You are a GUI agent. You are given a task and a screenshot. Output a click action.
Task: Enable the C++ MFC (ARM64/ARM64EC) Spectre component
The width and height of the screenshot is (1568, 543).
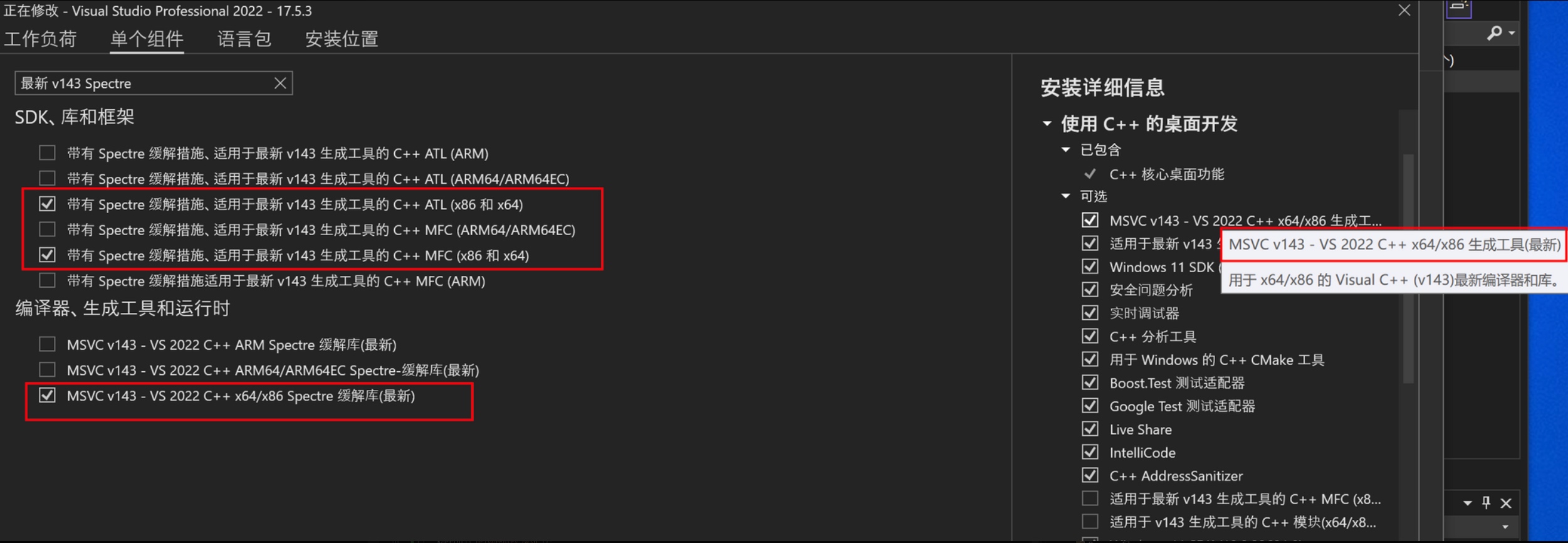pyautogui.click(x=47, y=230)
